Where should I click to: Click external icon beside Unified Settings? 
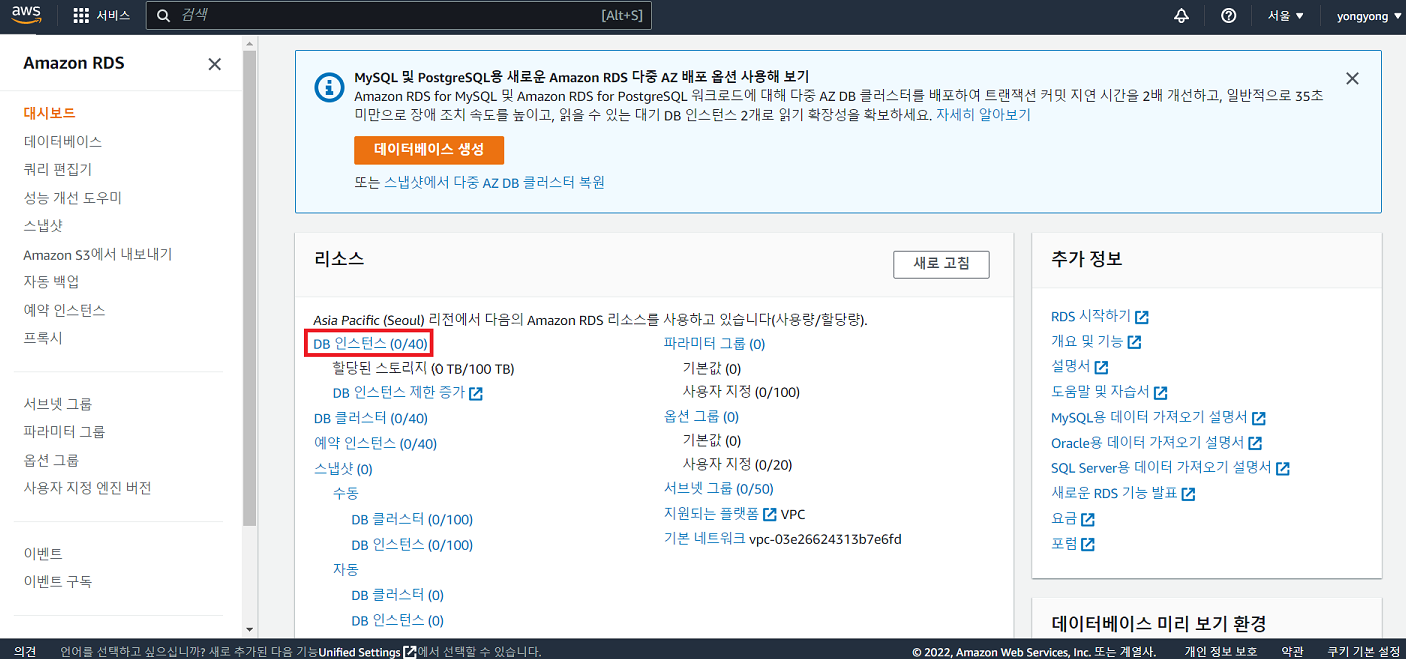pyautogui.click(x=410, y=652)
